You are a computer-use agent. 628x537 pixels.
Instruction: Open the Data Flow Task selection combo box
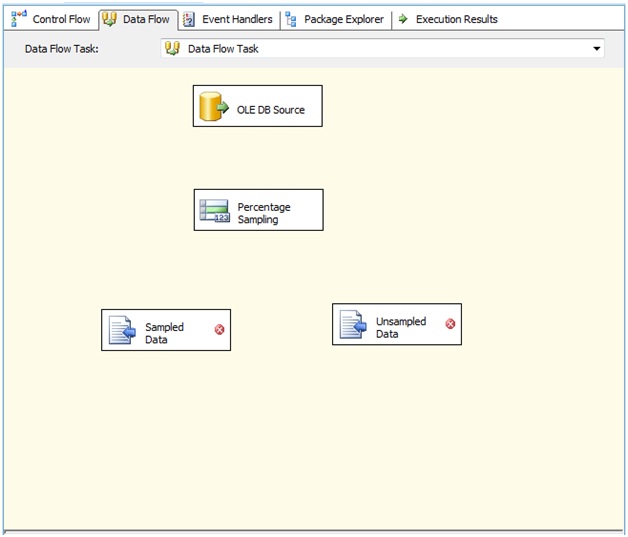tap(380, 48)
